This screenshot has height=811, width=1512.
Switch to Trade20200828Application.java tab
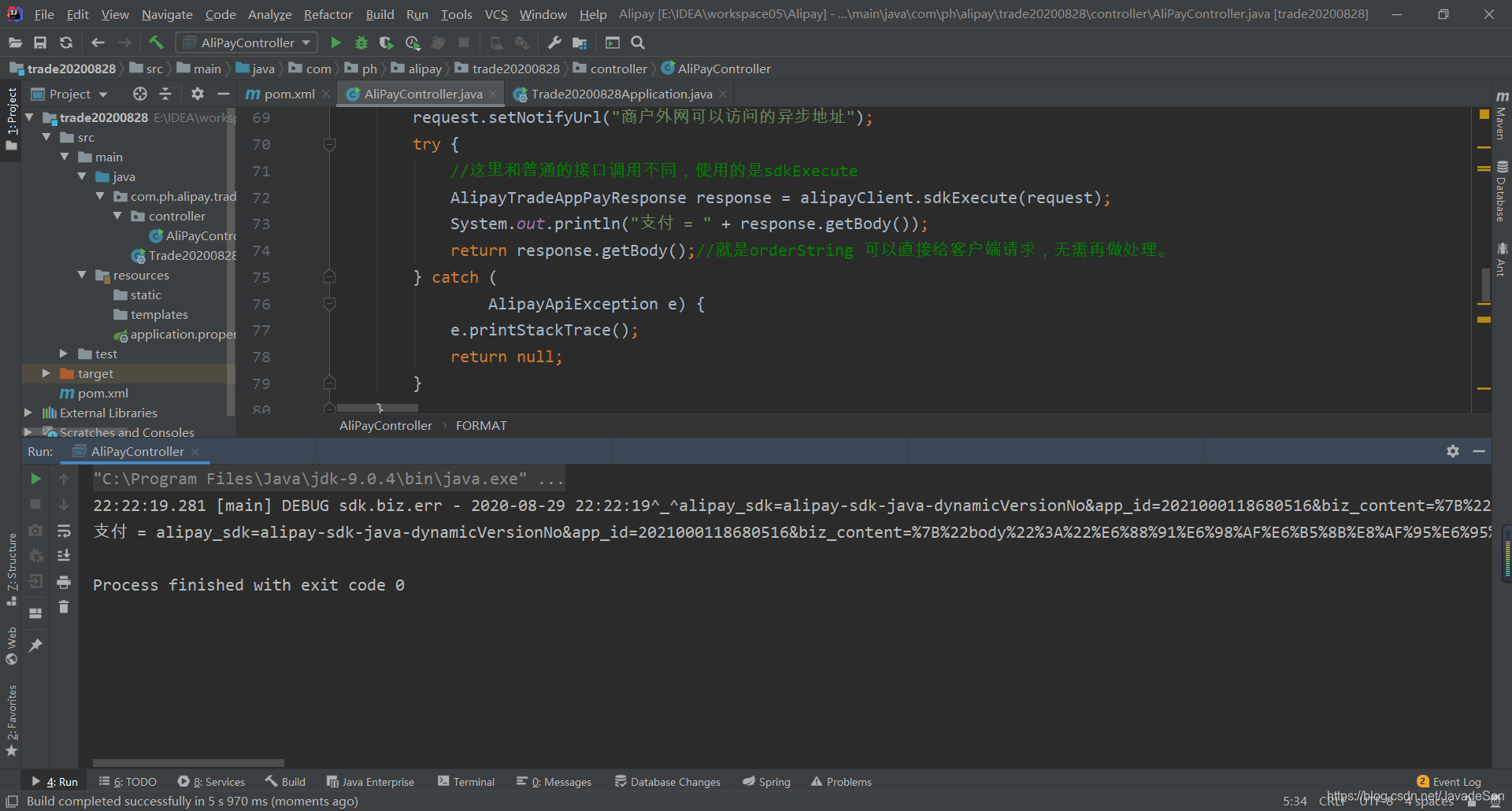point(621,94)
